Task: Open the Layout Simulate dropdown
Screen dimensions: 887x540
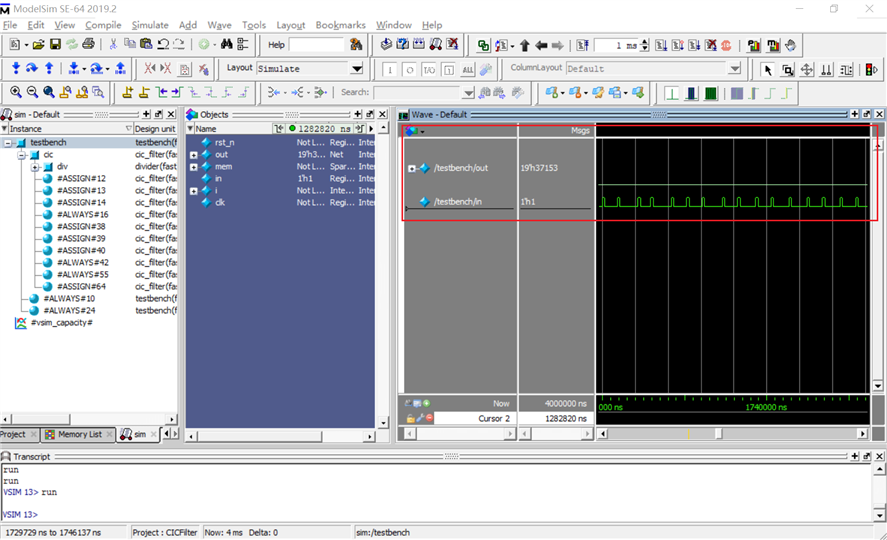Action: click(357, 68)
